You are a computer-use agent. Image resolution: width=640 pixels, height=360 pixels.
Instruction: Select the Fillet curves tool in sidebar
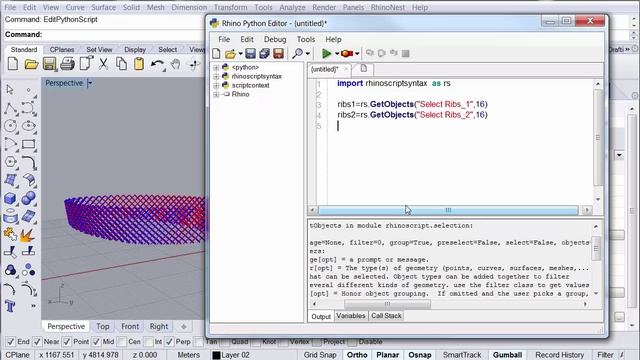click(29, 162)
